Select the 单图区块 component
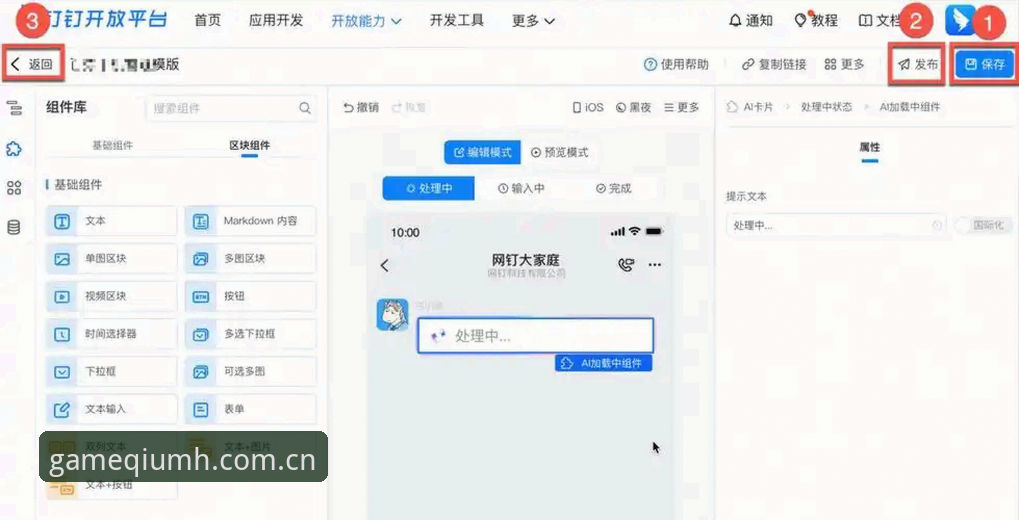This screenshot has height=520, width=1019. 111,259
